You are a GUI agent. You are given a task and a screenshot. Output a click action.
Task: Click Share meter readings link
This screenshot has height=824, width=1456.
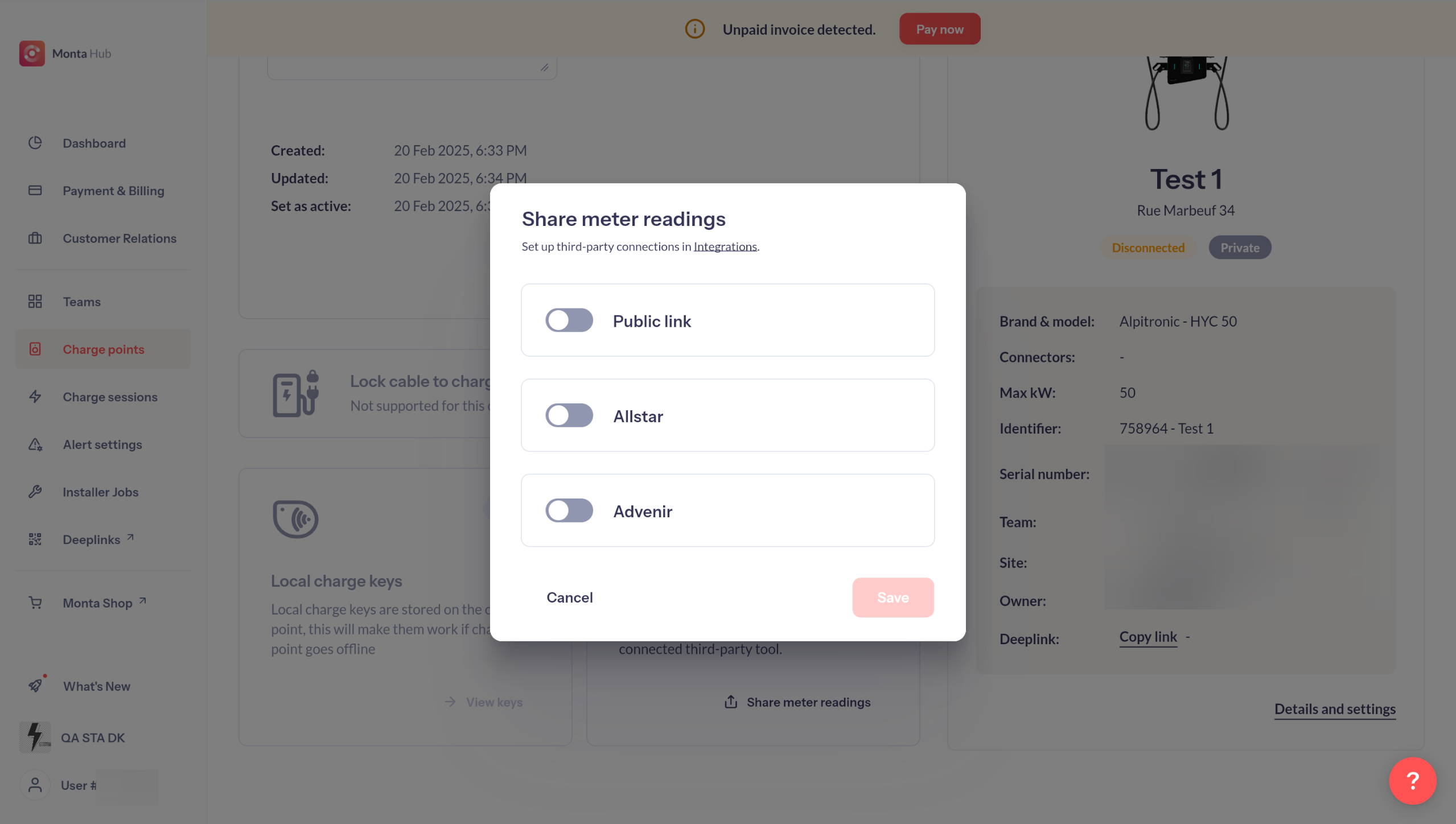[809, 702]
